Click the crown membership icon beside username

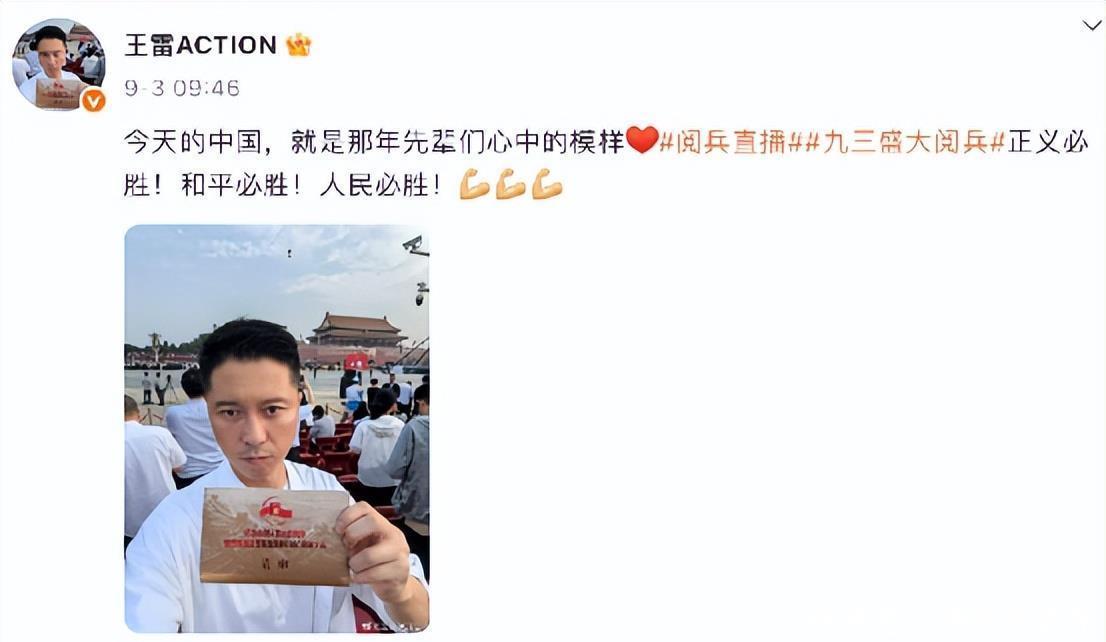point(298,45)
